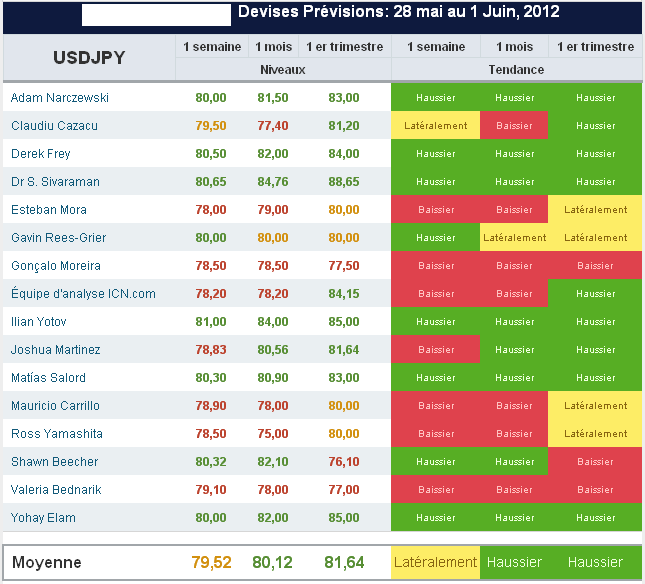Select Adam Narczewski's value 81,50
Image resolution: width=645 pixels, height=584 pixels.
(x=273, y=98)
